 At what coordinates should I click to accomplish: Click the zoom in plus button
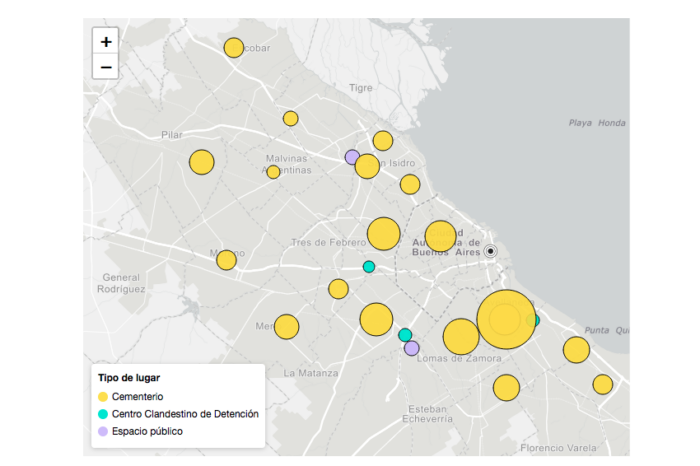106,41
